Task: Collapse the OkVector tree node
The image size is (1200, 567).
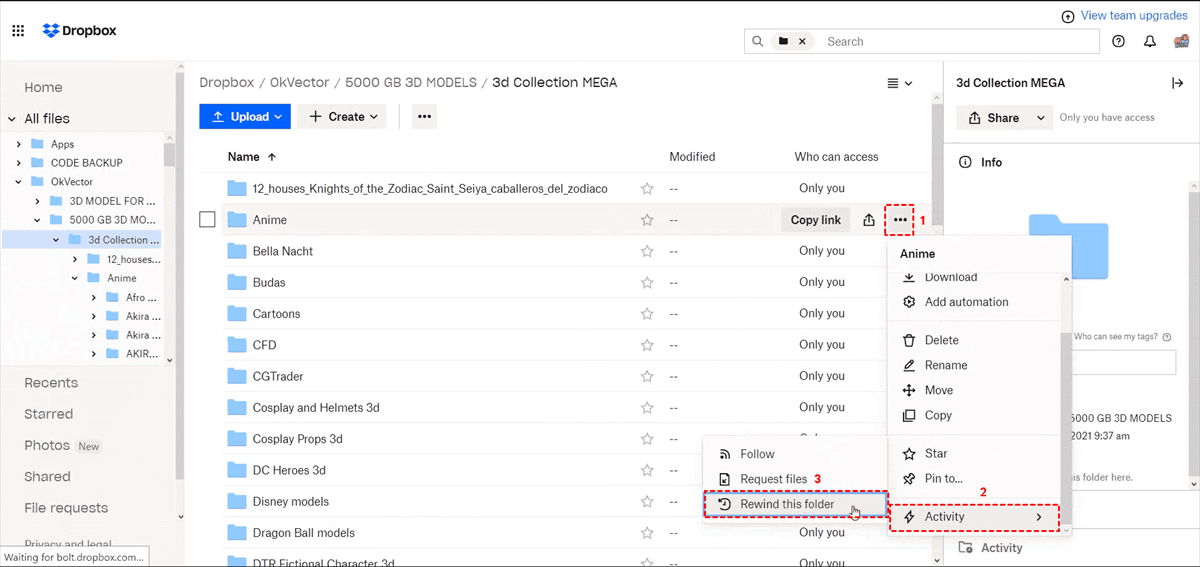Action: point(18,182)
